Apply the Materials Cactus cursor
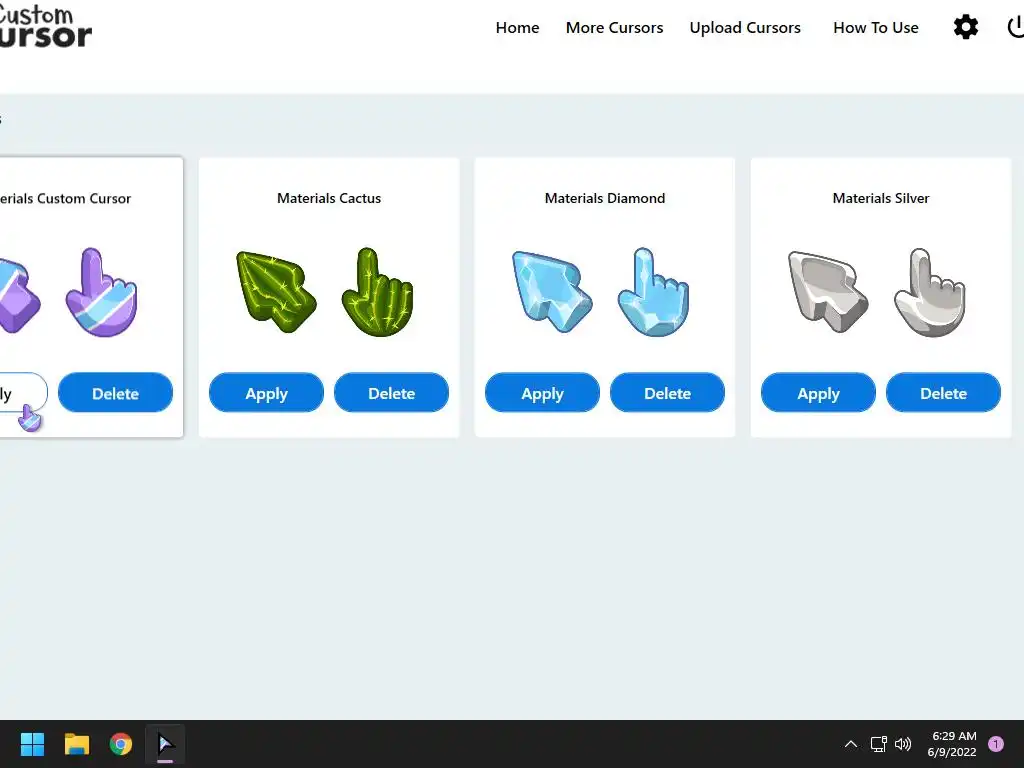Viewport: 1024px width, 768px height. click(x=266, y=392)
